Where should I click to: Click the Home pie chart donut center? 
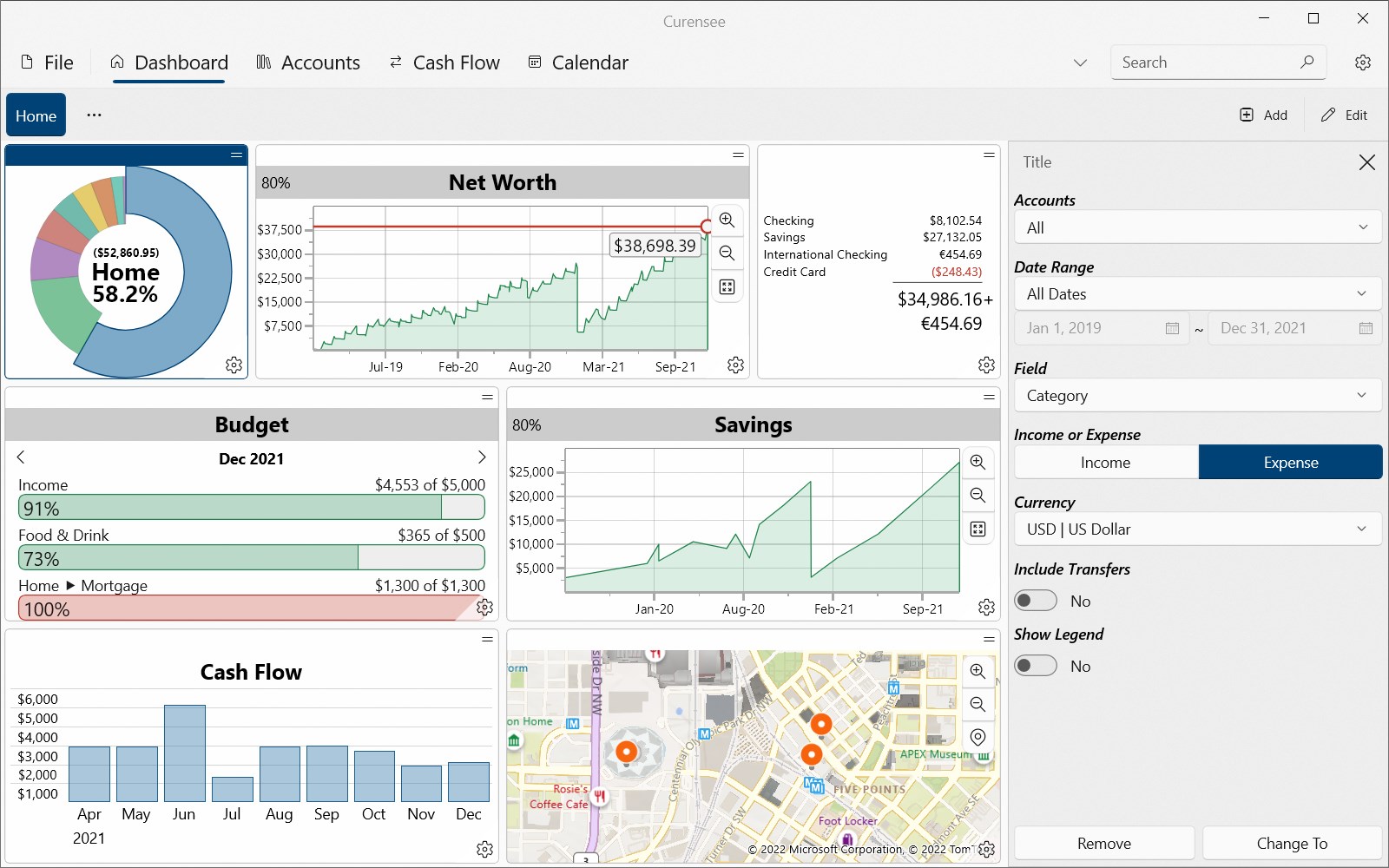click(126, 272)
